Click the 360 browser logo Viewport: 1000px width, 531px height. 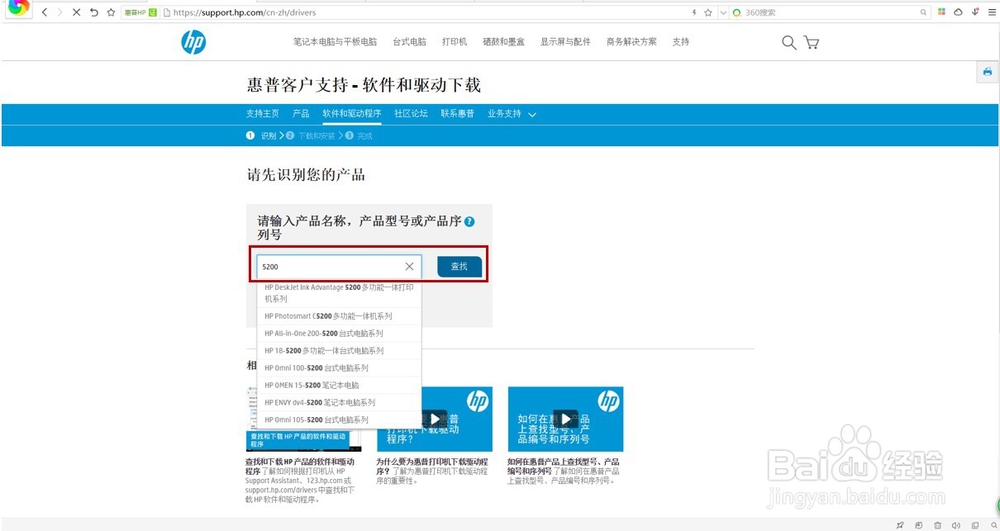tap(18, 8)
